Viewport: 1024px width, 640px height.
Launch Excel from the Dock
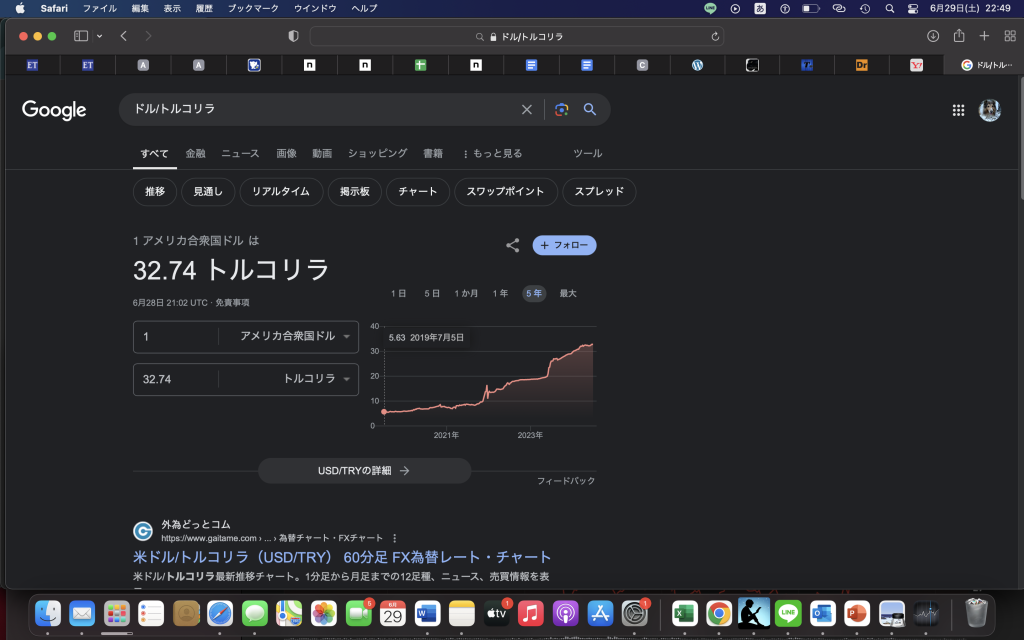point(684,615)
